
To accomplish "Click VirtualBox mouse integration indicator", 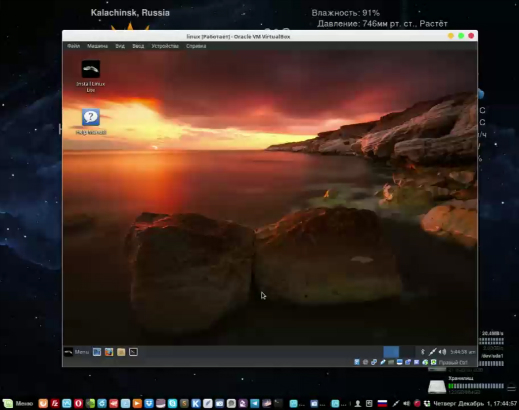I will (x=425, y=362).
